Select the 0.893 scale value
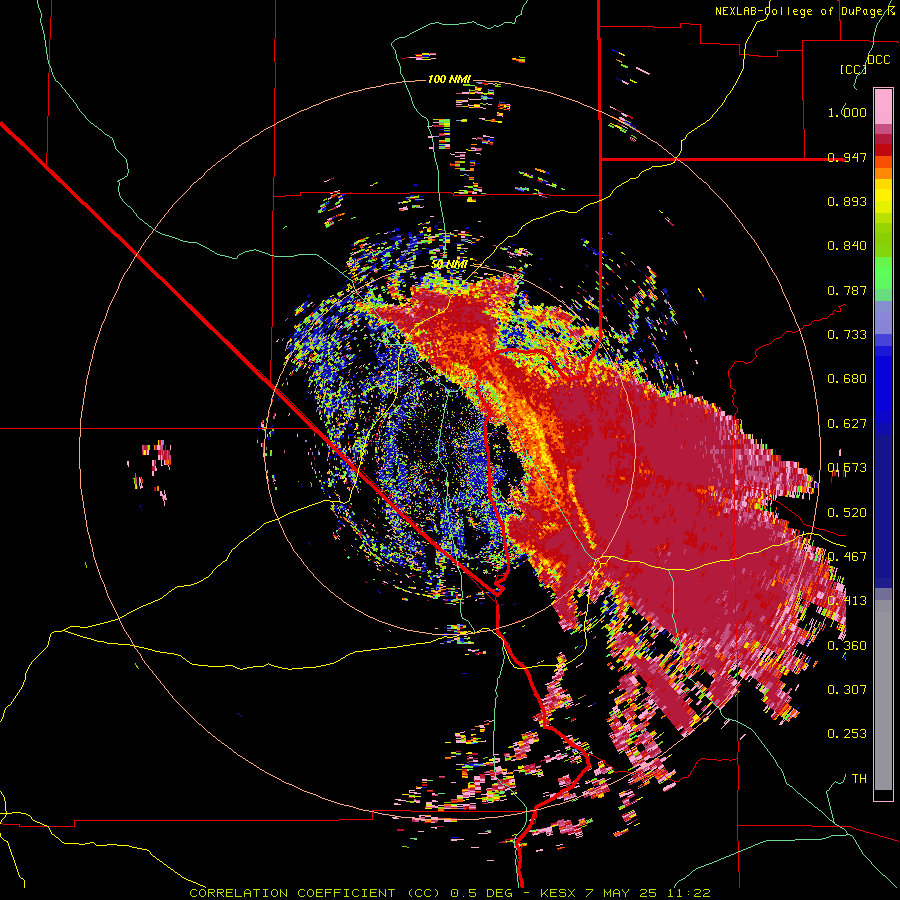This screenshot has height=900, width=900. tap(847, 201)
